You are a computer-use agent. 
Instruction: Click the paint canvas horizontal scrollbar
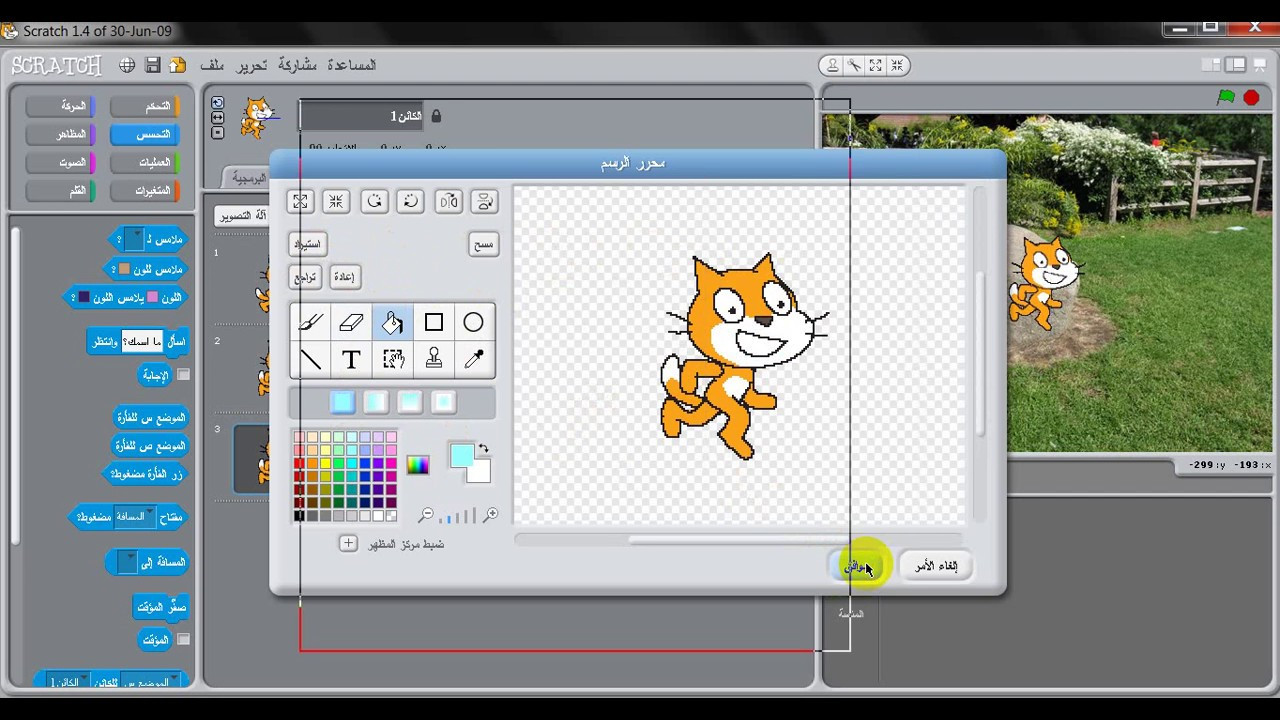(x=739, y=540)
